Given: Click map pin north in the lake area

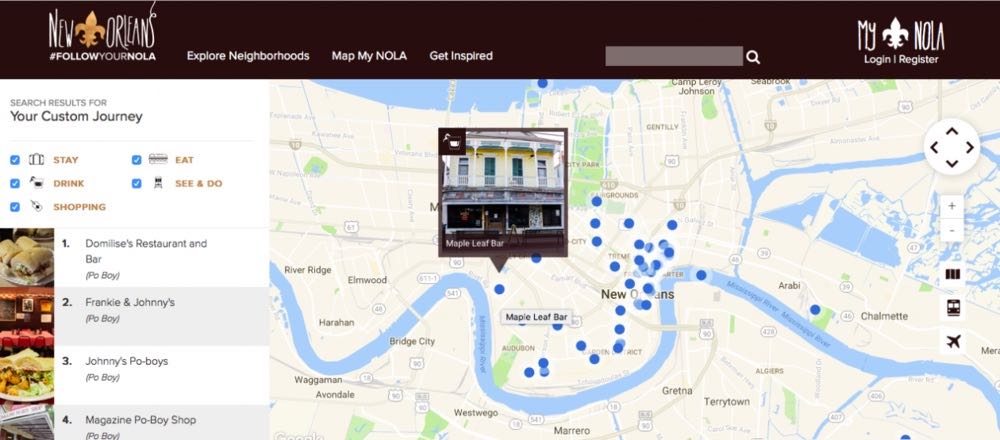Looking at the screenshot, I should pos(542,83).
